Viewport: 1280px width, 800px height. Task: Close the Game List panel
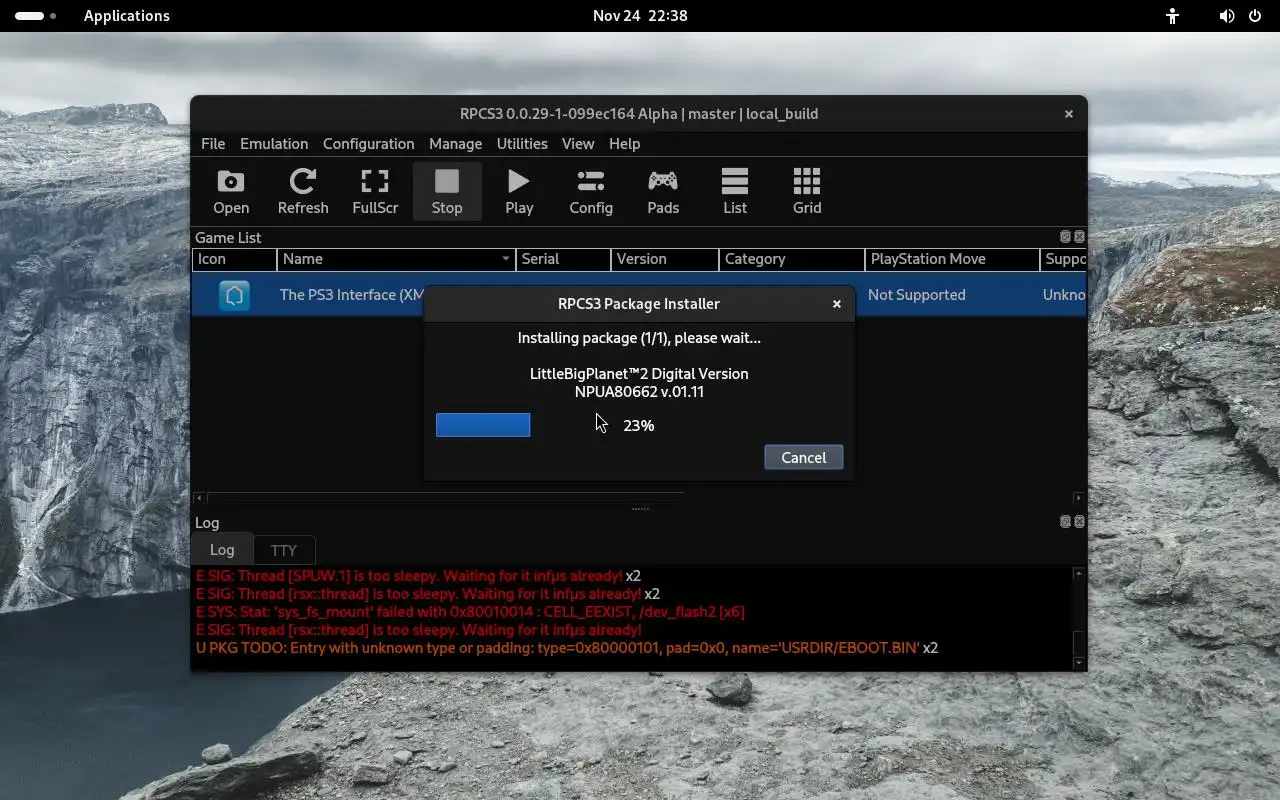pos(1079,237)
